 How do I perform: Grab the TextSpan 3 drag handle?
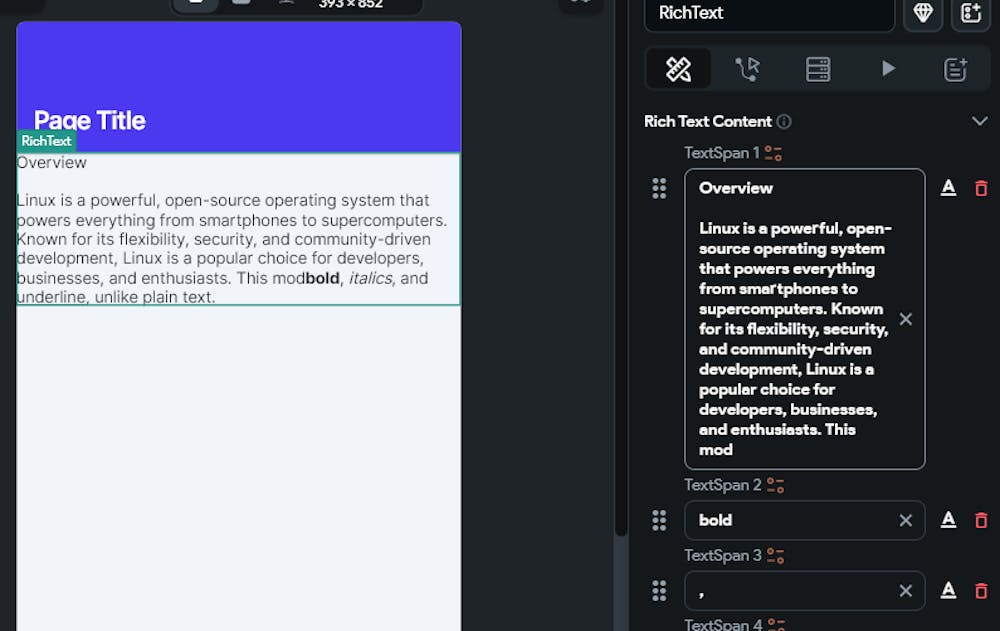pos(659,591)
